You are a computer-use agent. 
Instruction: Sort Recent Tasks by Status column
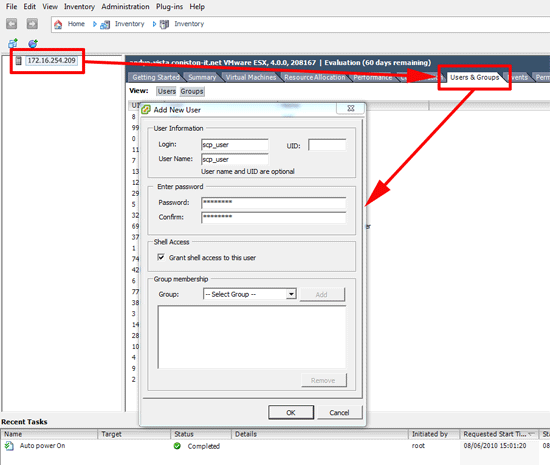pos(201,434)
